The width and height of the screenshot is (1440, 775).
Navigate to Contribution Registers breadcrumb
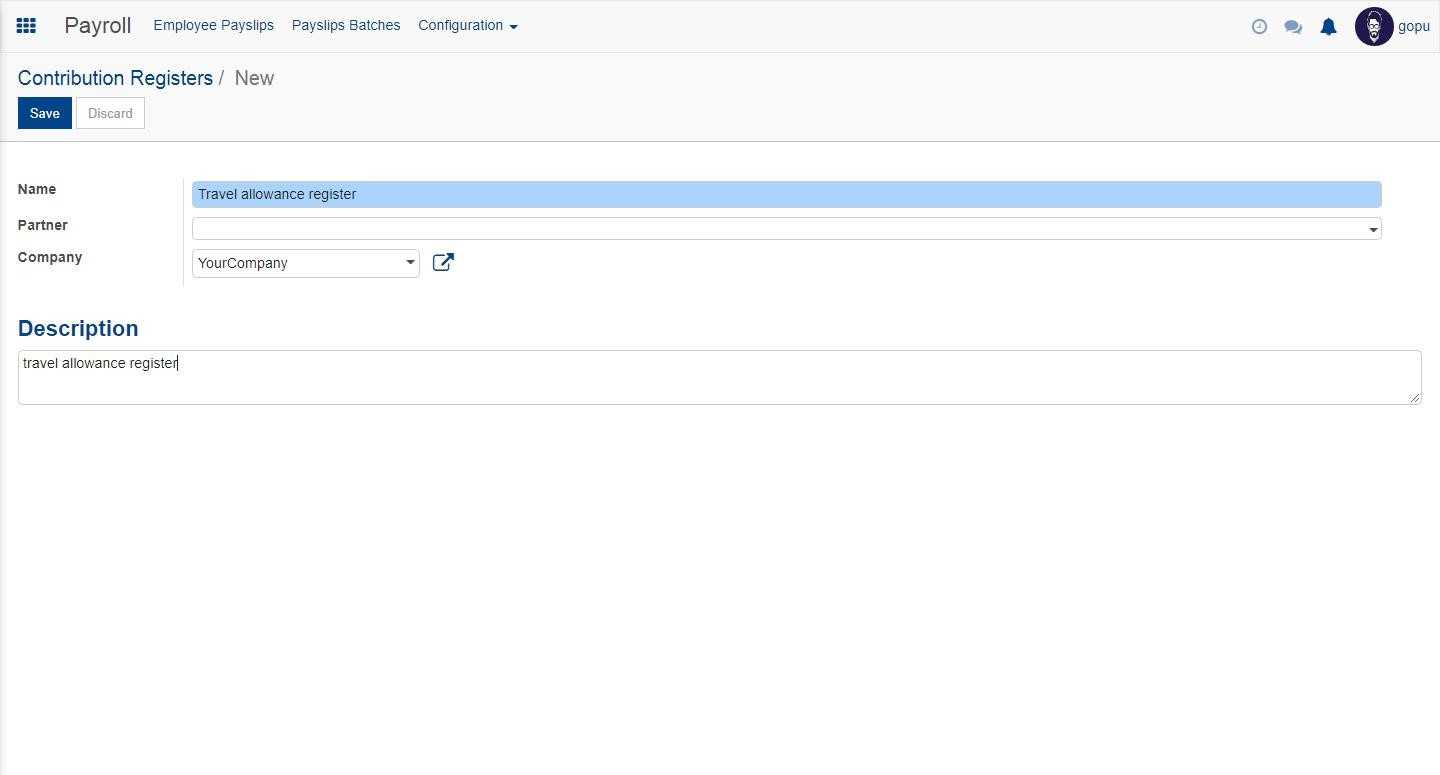pos(115,78)
